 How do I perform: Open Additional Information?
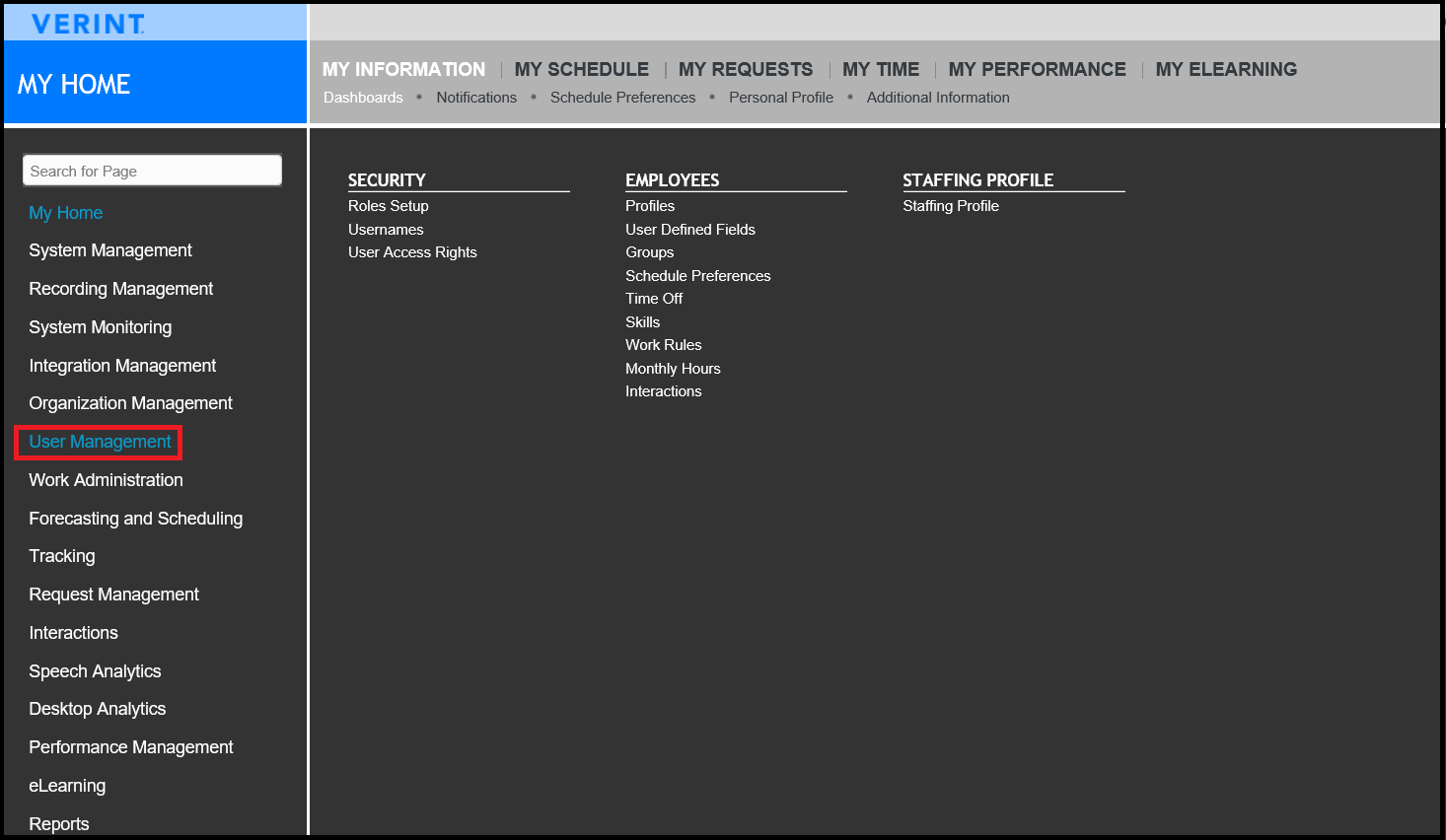click(x=938, y=98)
